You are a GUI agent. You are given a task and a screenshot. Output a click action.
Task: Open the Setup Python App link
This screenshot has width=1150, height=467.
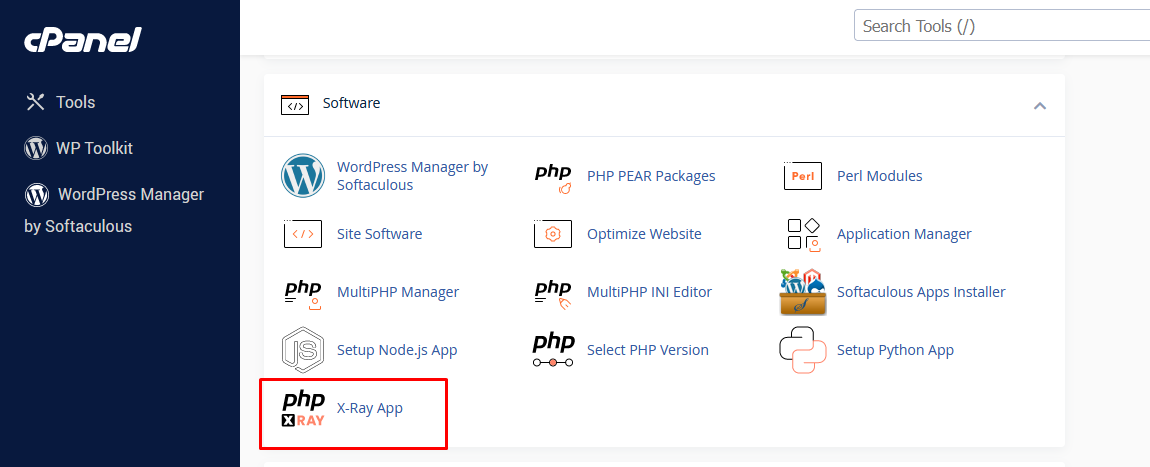[x=896, y=350]
